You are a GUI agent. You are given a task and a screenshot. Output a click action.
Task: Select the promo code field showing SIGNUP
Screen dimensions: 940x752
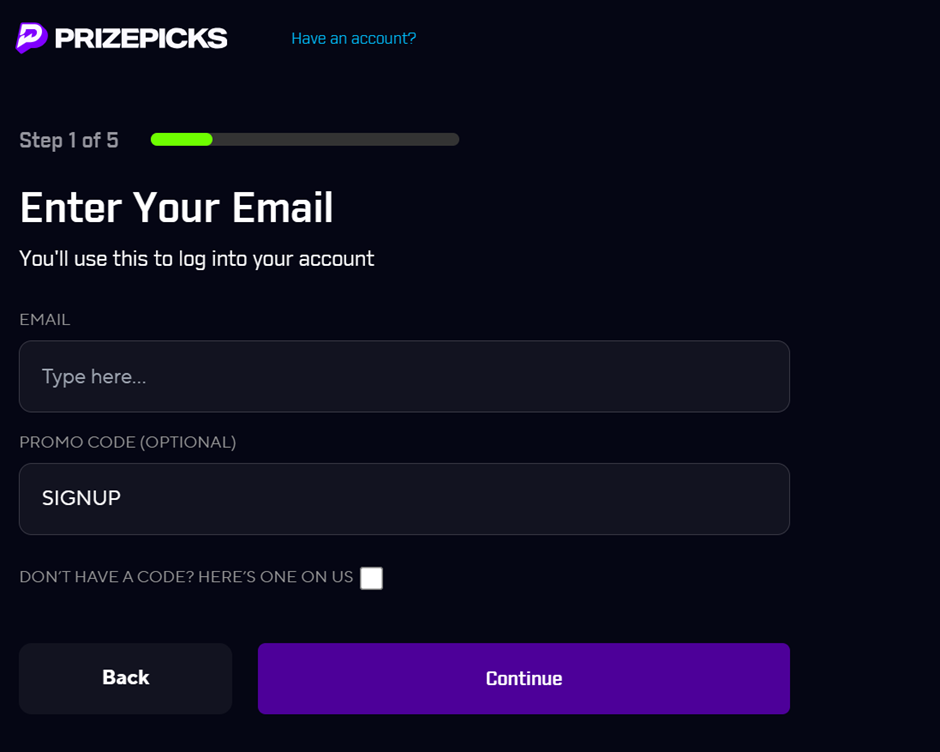[x=404, y=498]
